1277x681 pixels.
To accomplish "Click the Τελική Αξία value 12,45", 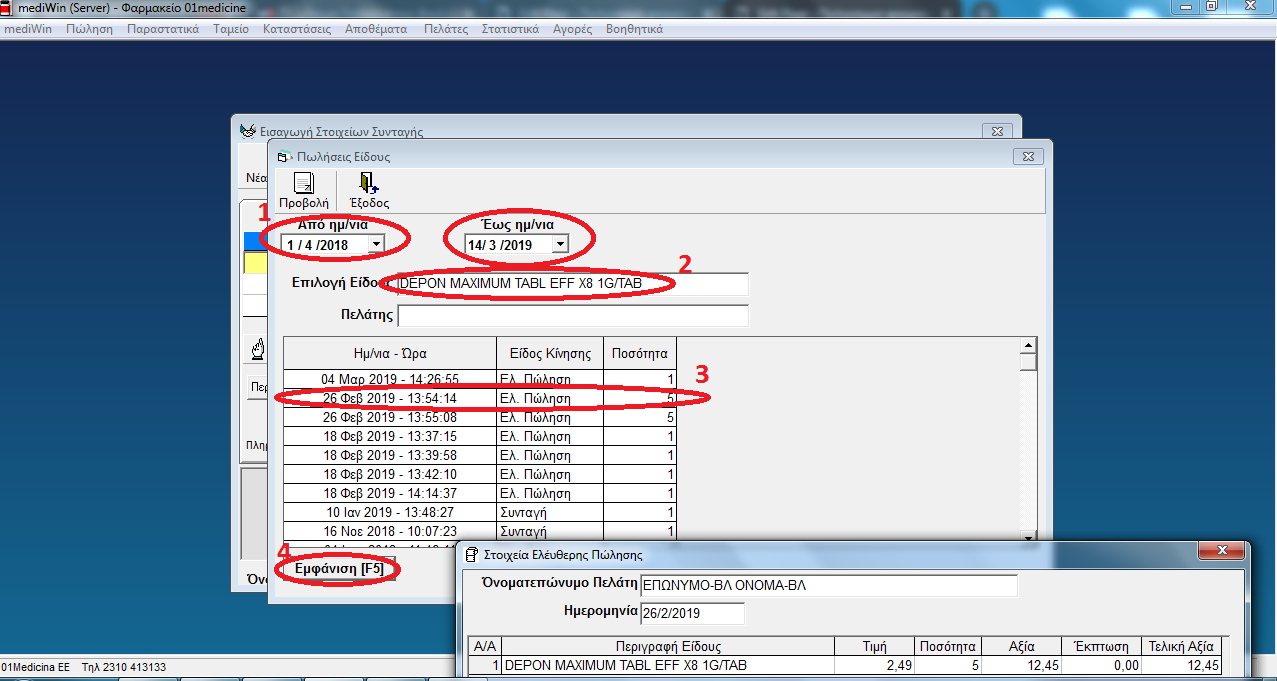I will coord(1182,665).
